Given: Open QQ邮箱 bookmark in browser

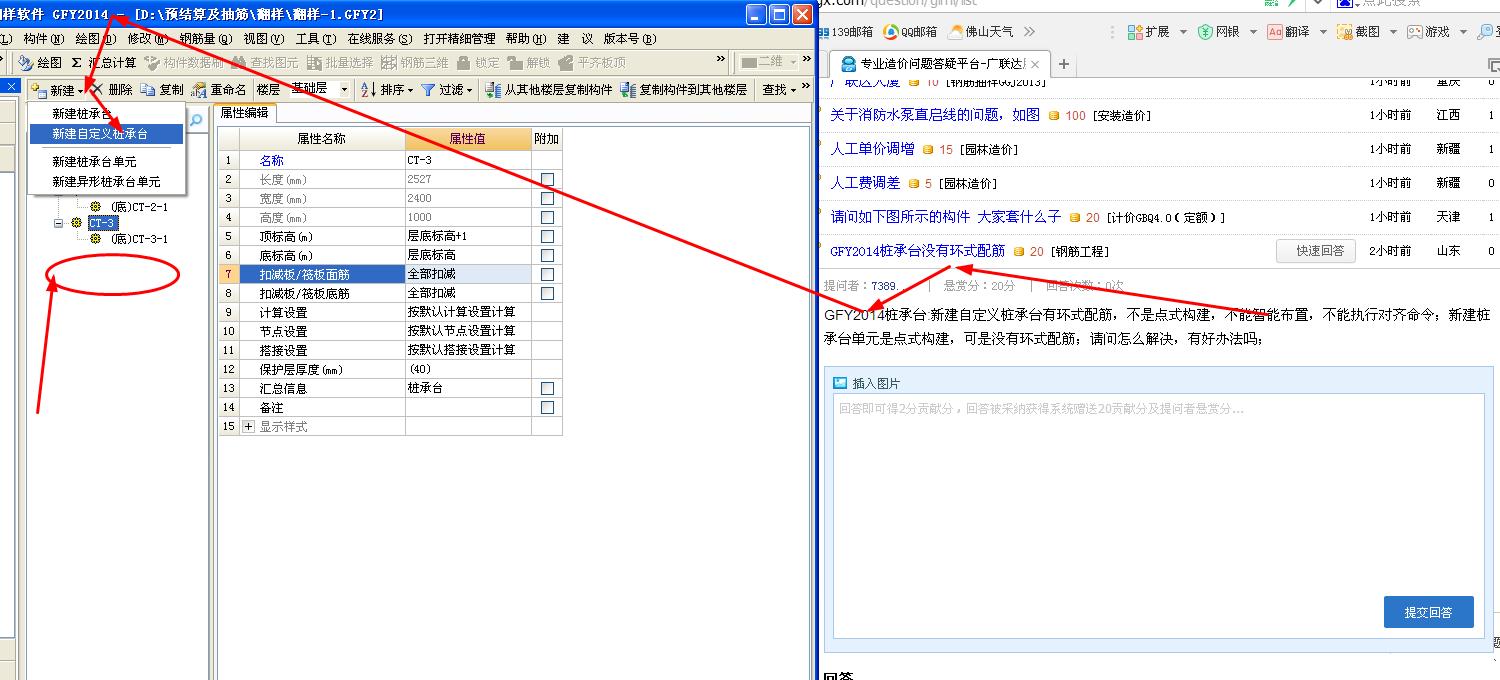Looking at the screenshot, I should coord(910,32).
